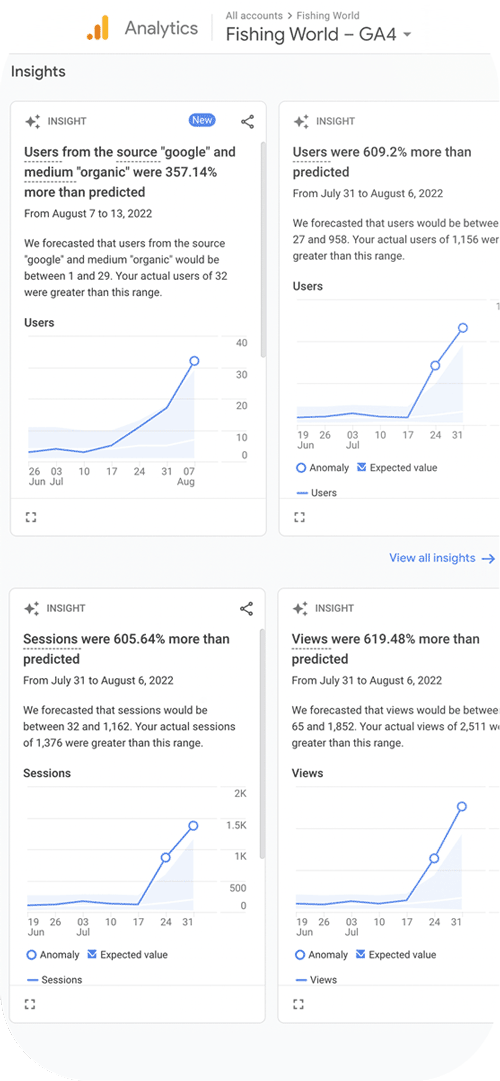This screenshot has width=500, height=1081.
Task: Click the Fishing World breadcrumb
Action: [x=328, y=15]
